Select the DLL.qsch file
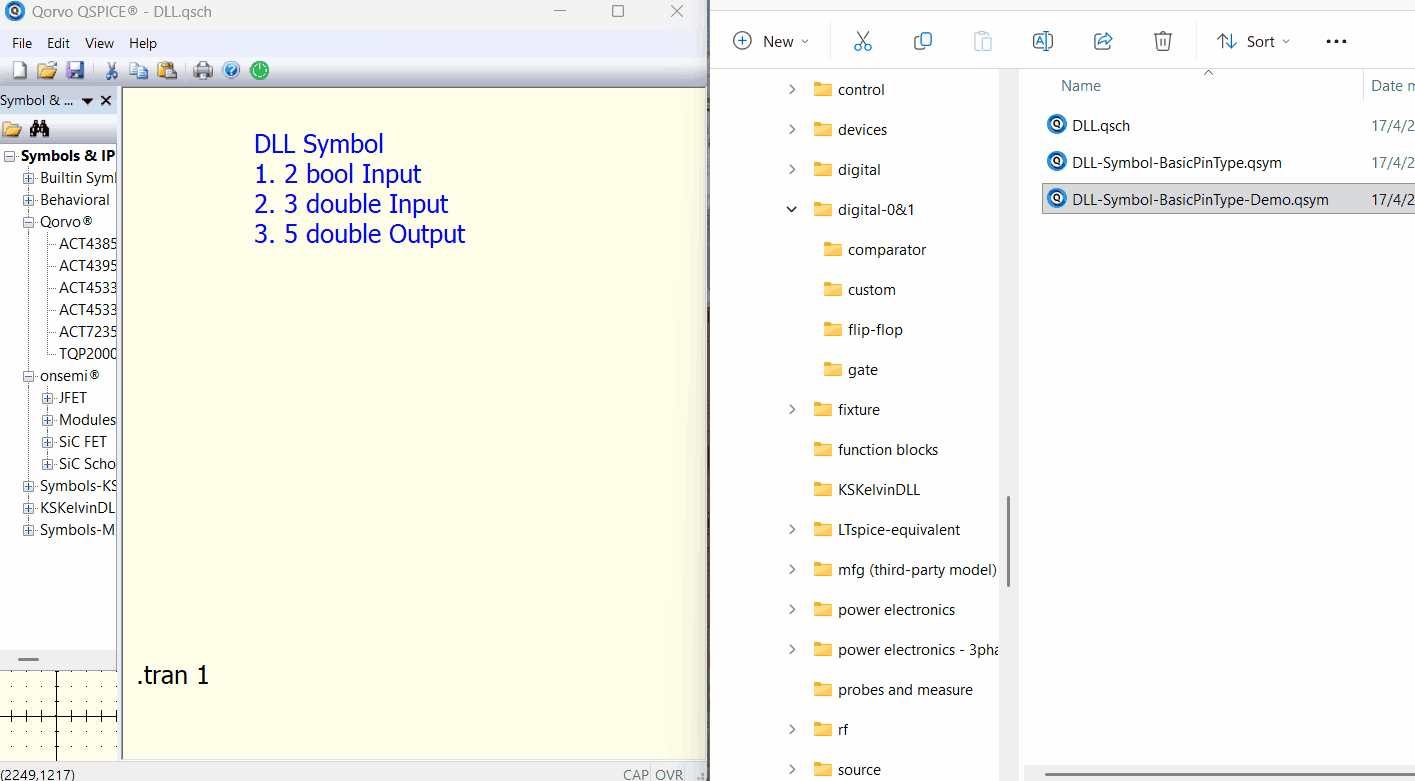This screenshot has width=1415, height=781. (x=1100, y=125)
